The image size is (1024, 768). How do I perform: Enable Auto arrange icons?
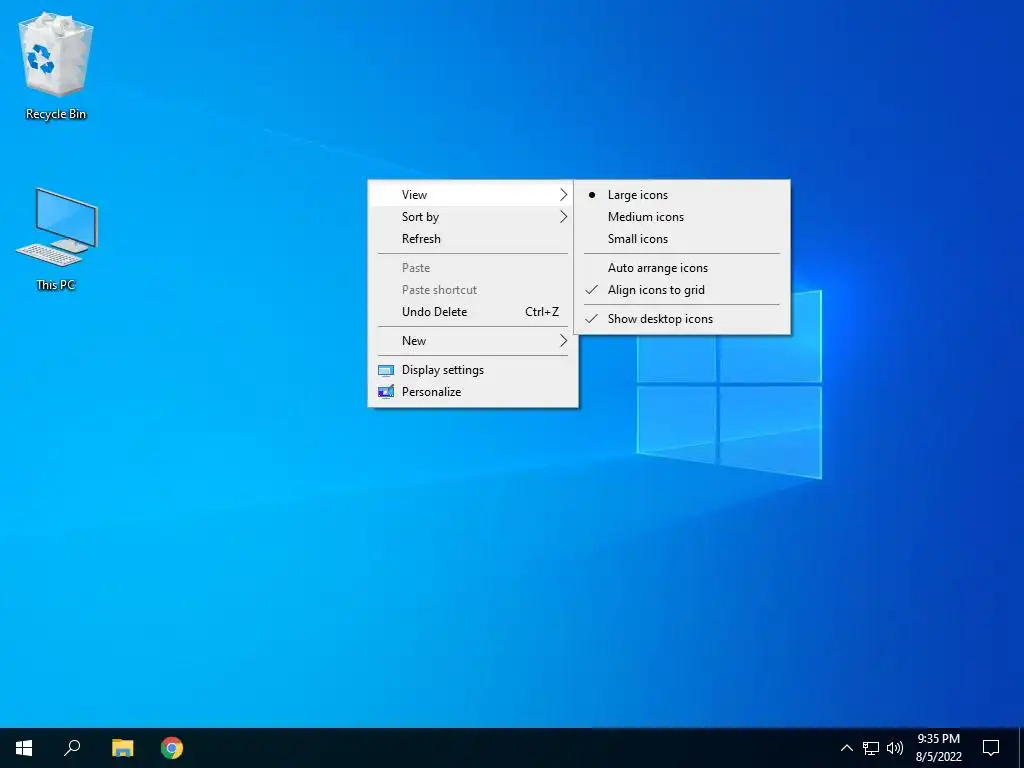(682, 268)
